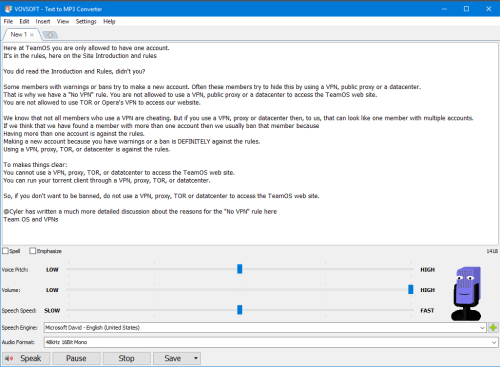The image size is (500, 367).
Task: Click the Save button
Action: (x=172, y=358)
